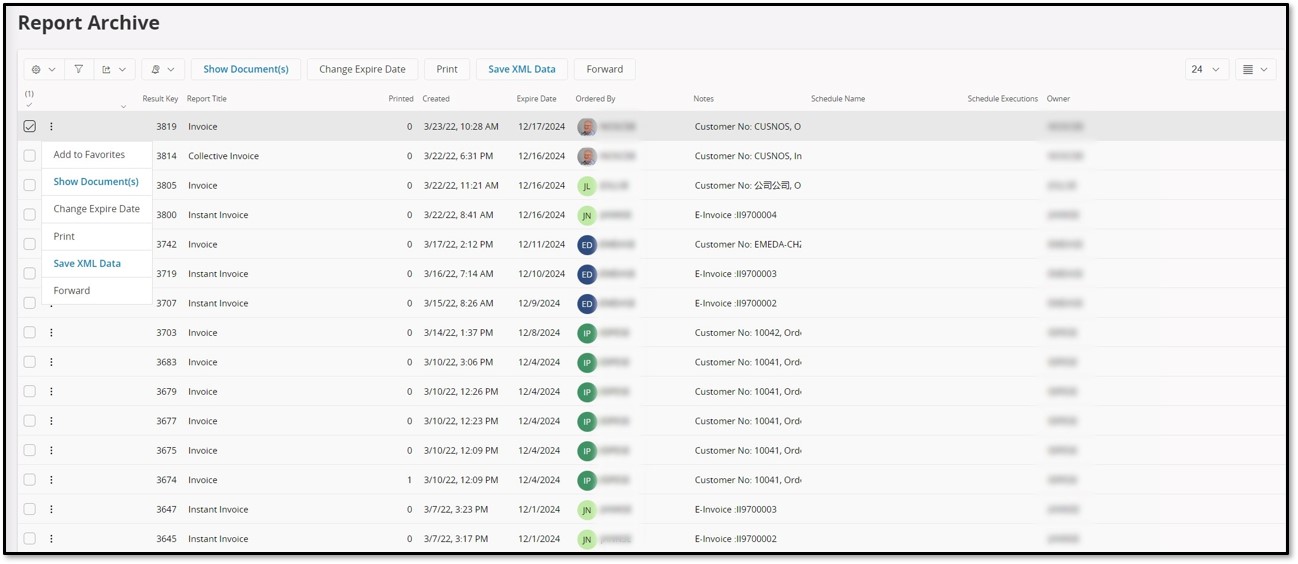Click the toolbar Show Document(s) button
This screenshot has width=1298, height=564.
pos(246,69)
